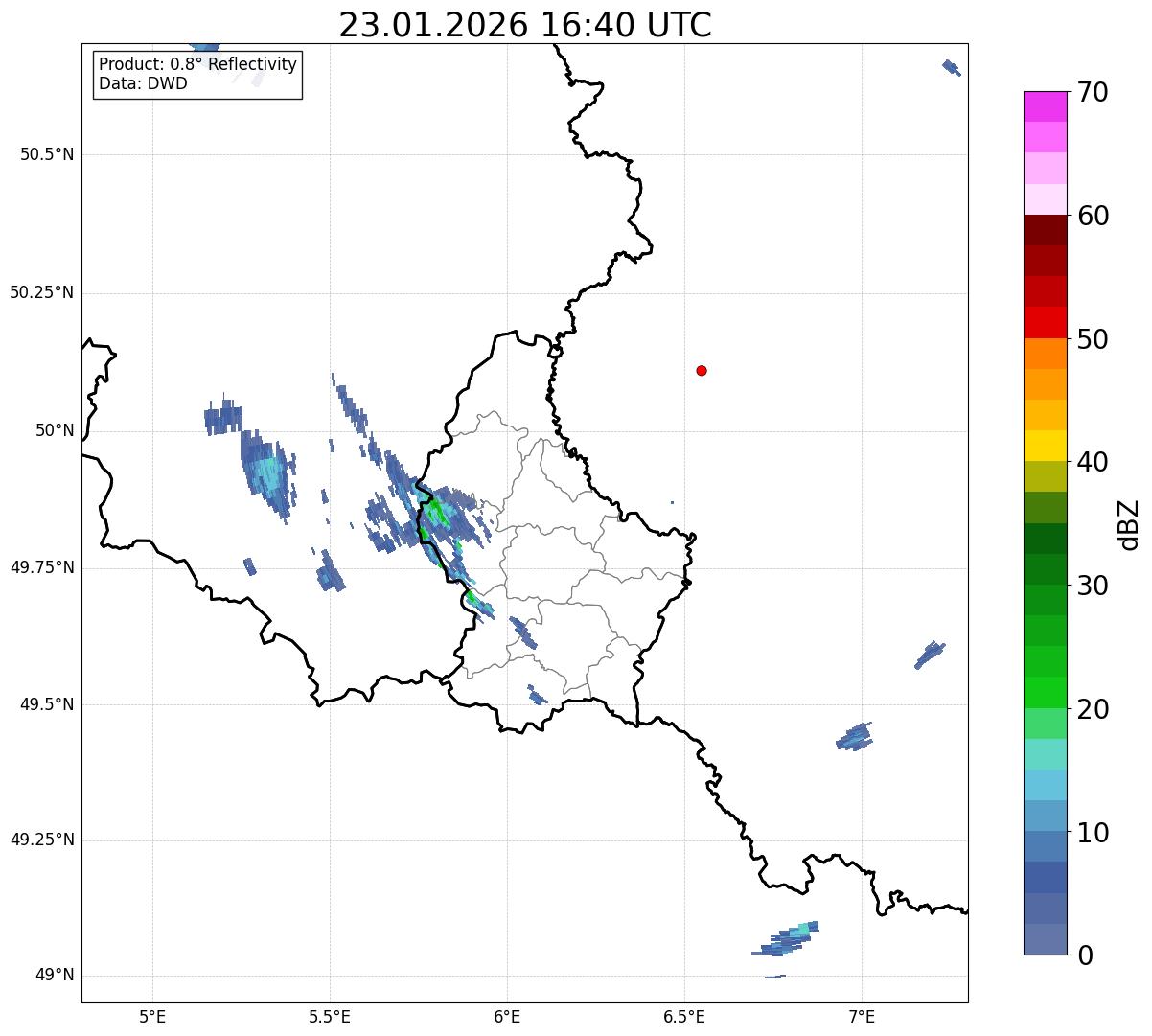Click the 50.25°N latitude label
The height and width of the screenshot is (1036, 1152).
coord(42,293)
